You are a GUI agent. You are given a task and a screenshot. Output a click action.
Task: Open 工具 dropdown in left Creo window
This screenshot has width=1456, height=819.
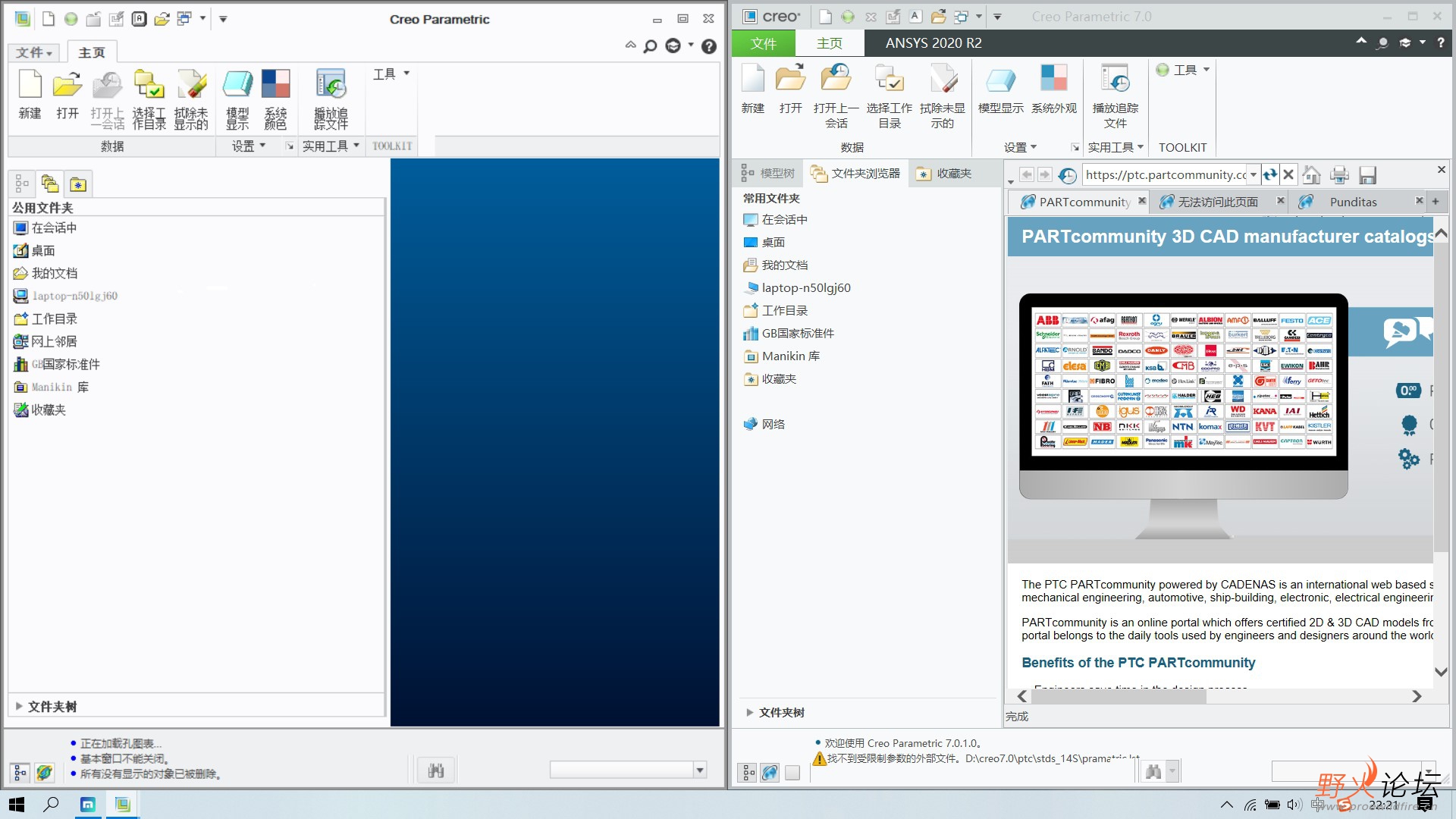pyautogui.click(x=391, y=74)
